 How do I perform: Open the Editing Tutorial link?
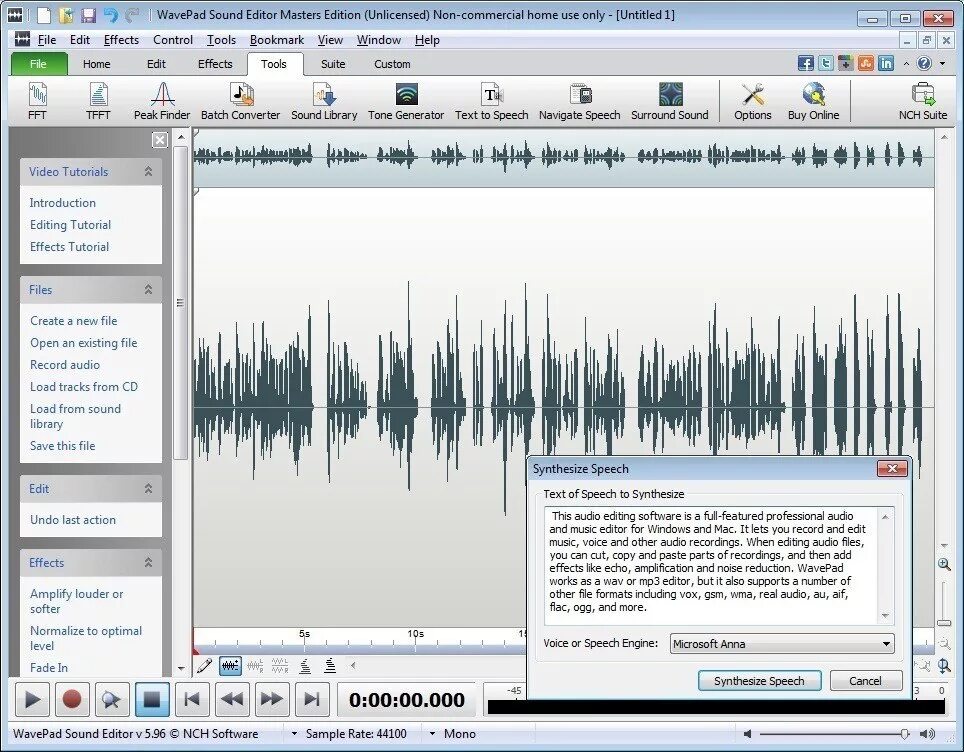tap(70, 225)
